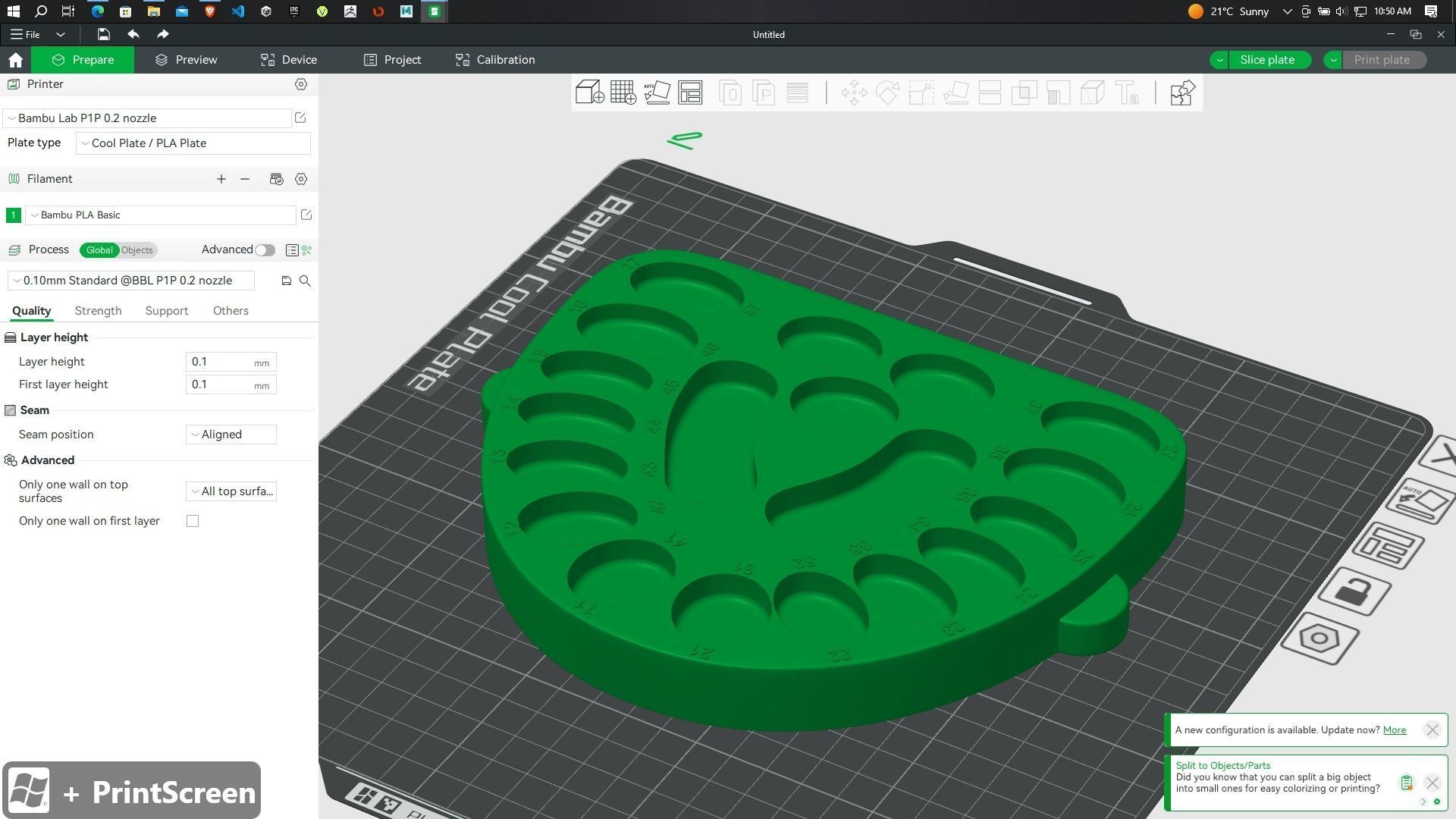Click the Add plate grid icon
The width and height of the screenshot is (1456, 819).
point(623,93)
